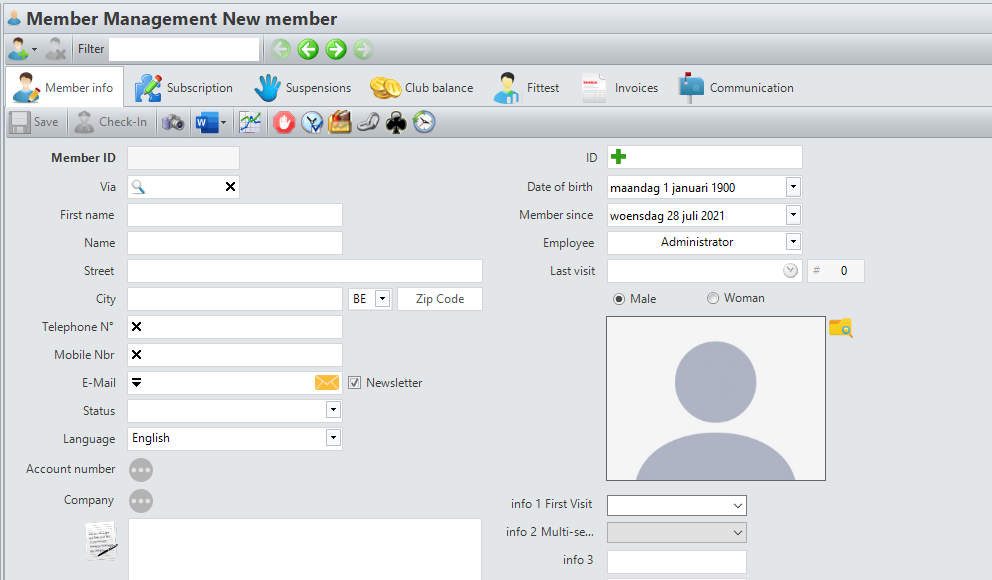The height and width of the screenshot is (580, 992).
Task: Open the Date of birth date picker
Action: coord(793,187)
